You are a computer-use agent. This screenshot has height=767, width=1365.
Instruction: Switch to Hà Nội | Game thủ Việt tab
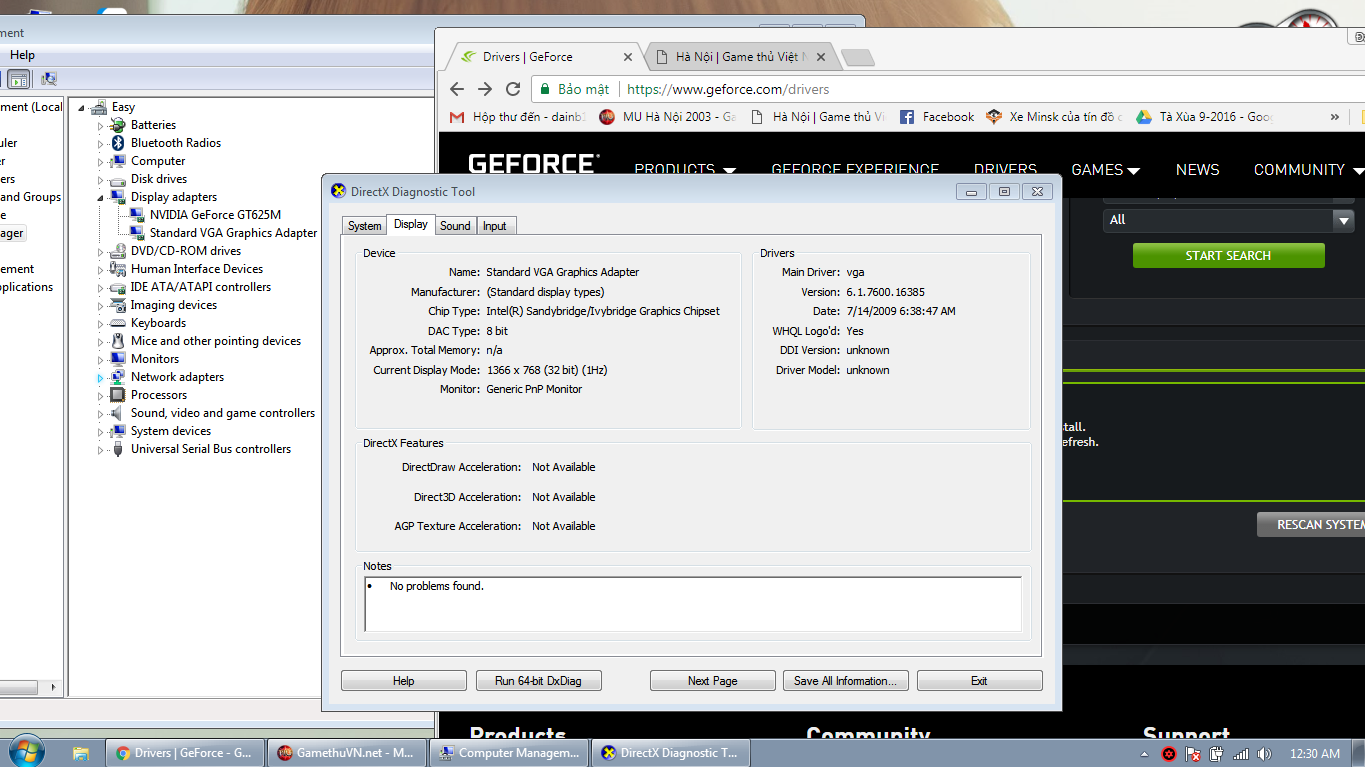tap(740, 57)
